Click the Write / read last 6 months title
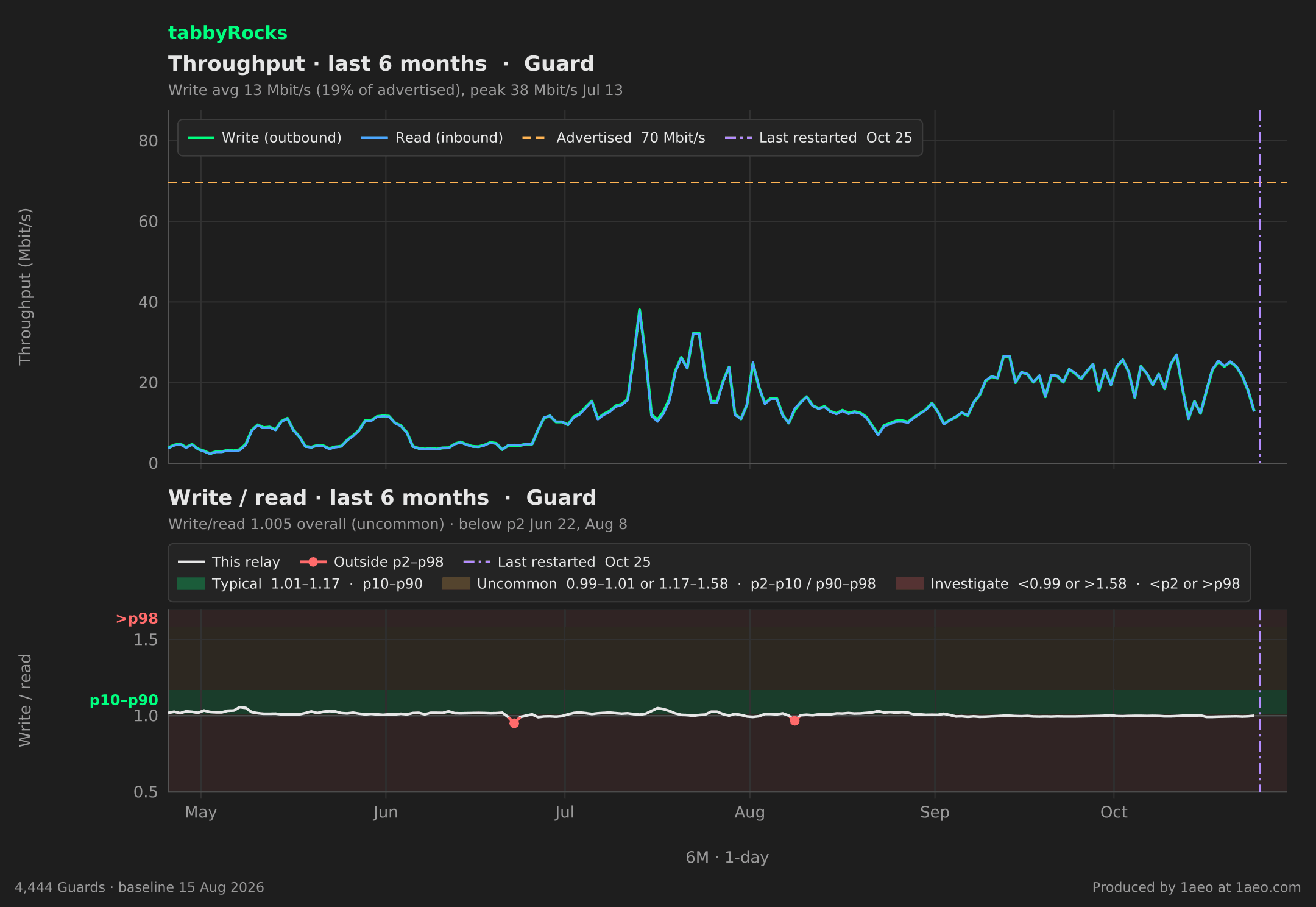The width and height of the screenshot is (1316, 907). 382,497
